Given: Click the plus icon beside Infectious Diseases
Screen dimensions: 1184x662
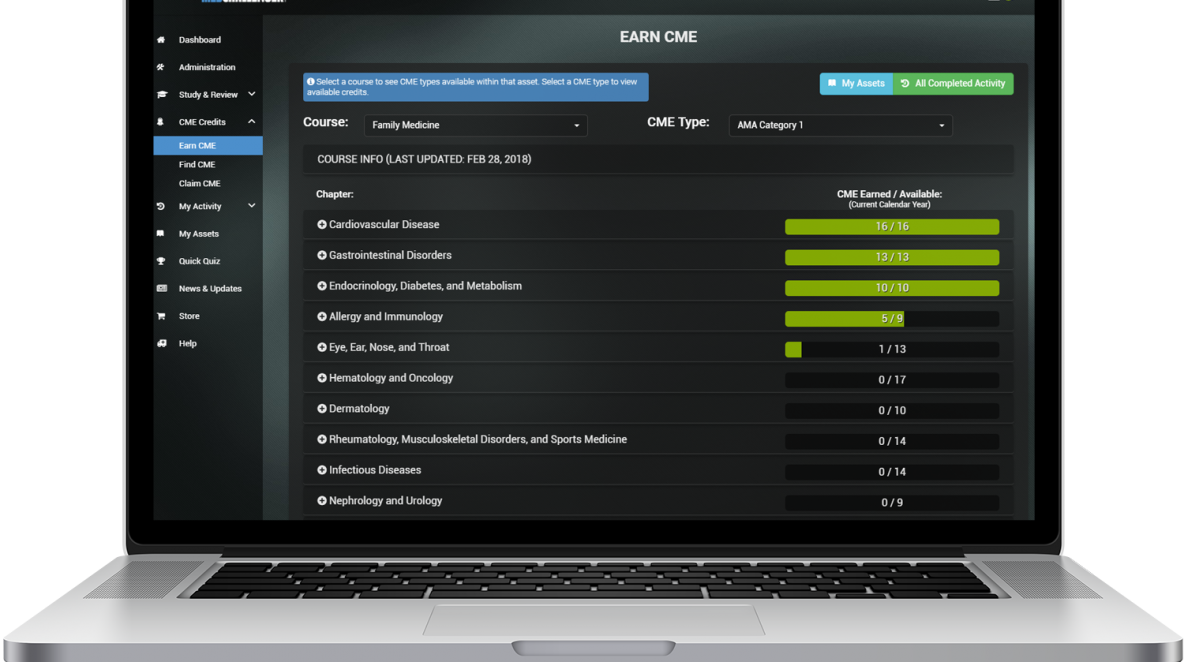Looking at the screenshot, I should coord(322,470).
